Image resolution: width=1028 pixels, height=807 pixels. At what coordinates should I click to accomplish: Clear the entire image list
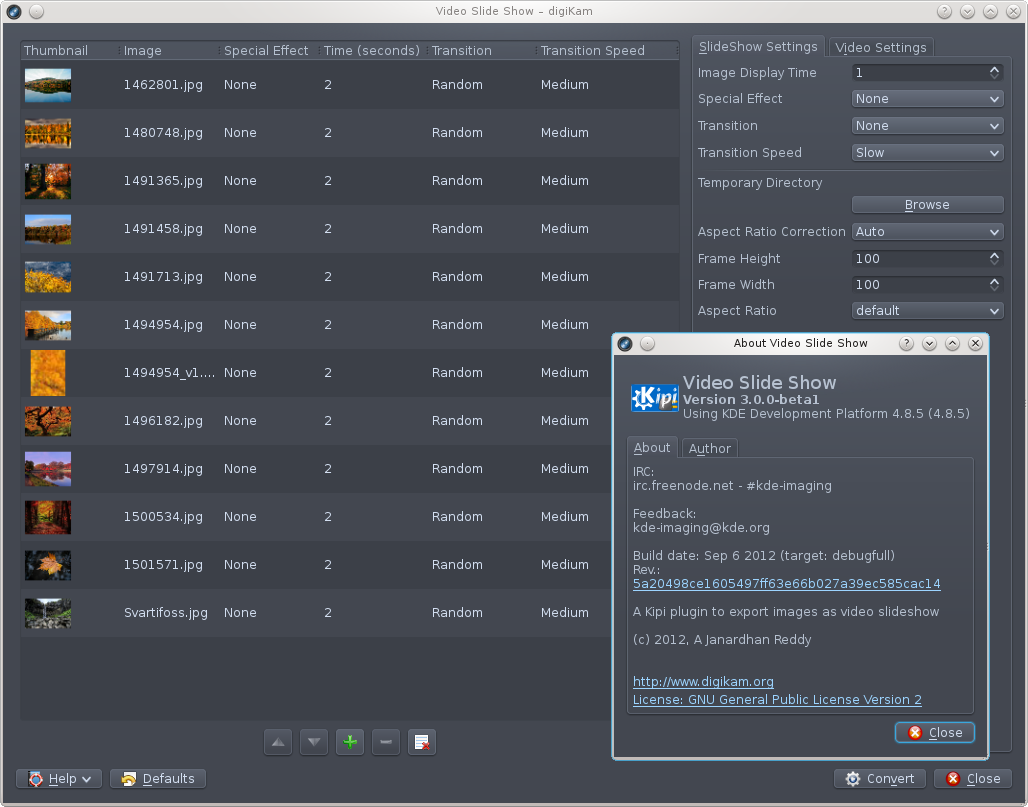pyautogui.click(x=421, y=741)
